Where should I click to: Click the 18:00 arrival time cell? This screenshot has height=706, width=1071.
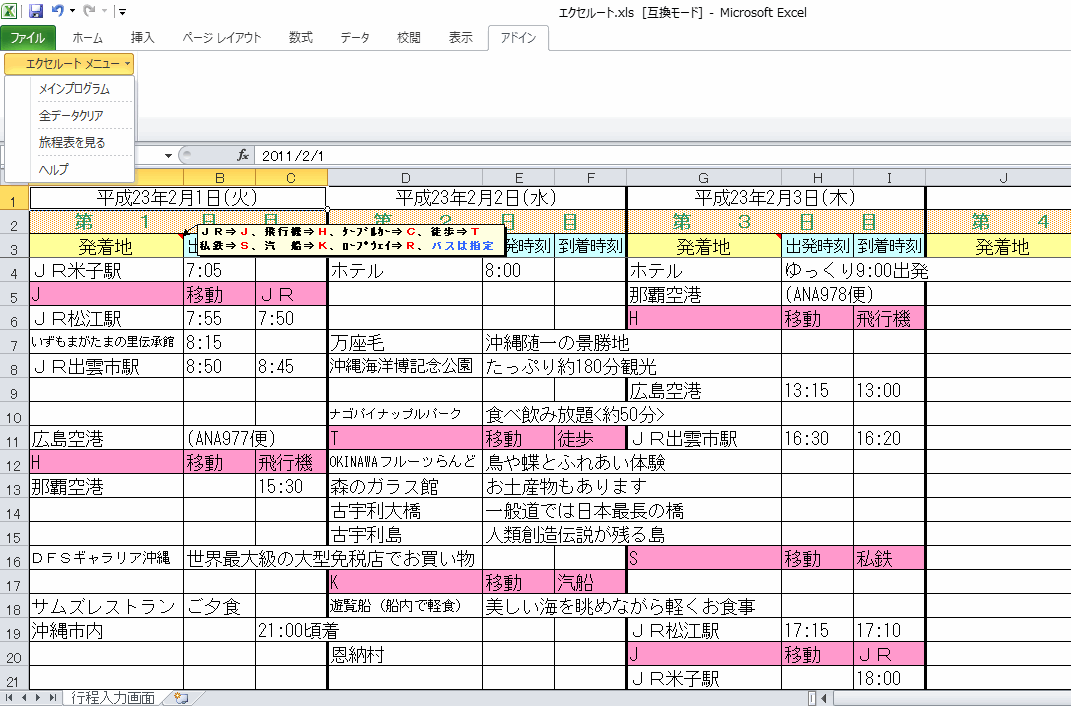[x=889, y=678]
